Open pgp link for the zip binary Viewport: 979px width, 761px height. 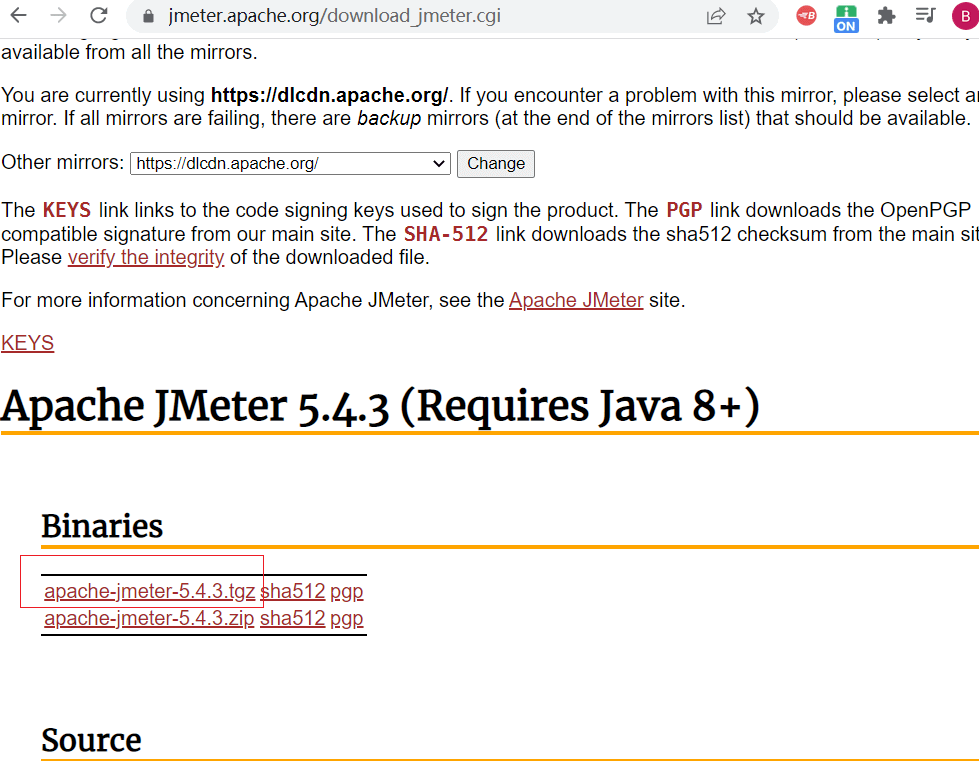pos(347,618)
